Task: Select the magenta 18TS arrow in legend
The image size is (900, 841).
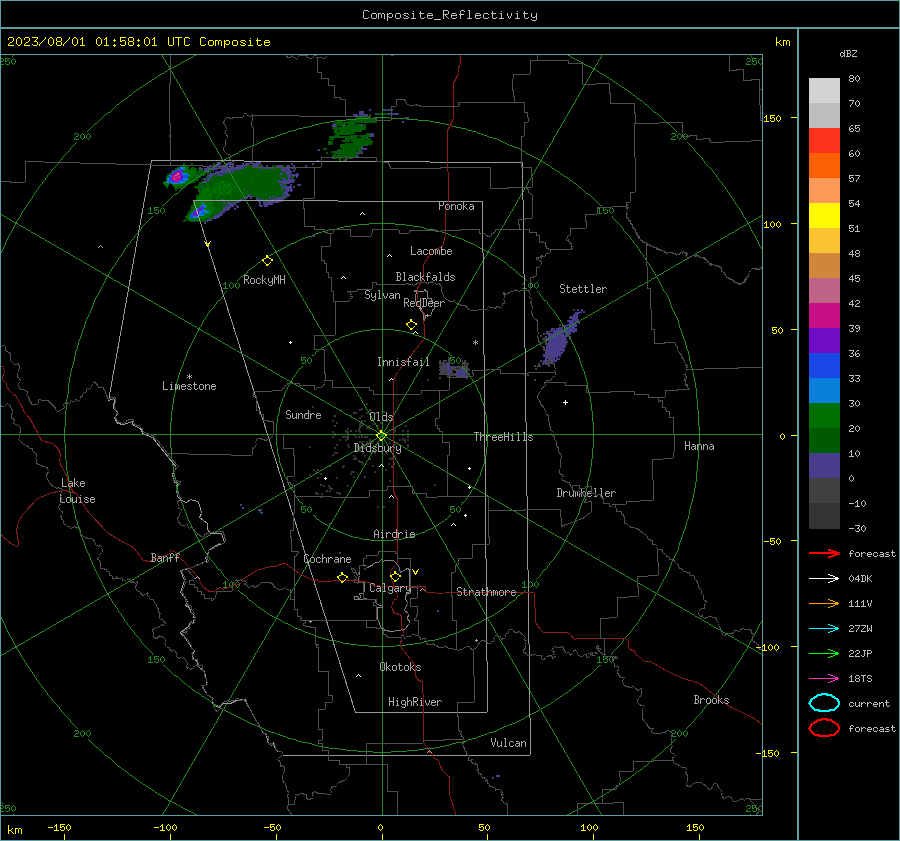Action: (x=824, y=679)
